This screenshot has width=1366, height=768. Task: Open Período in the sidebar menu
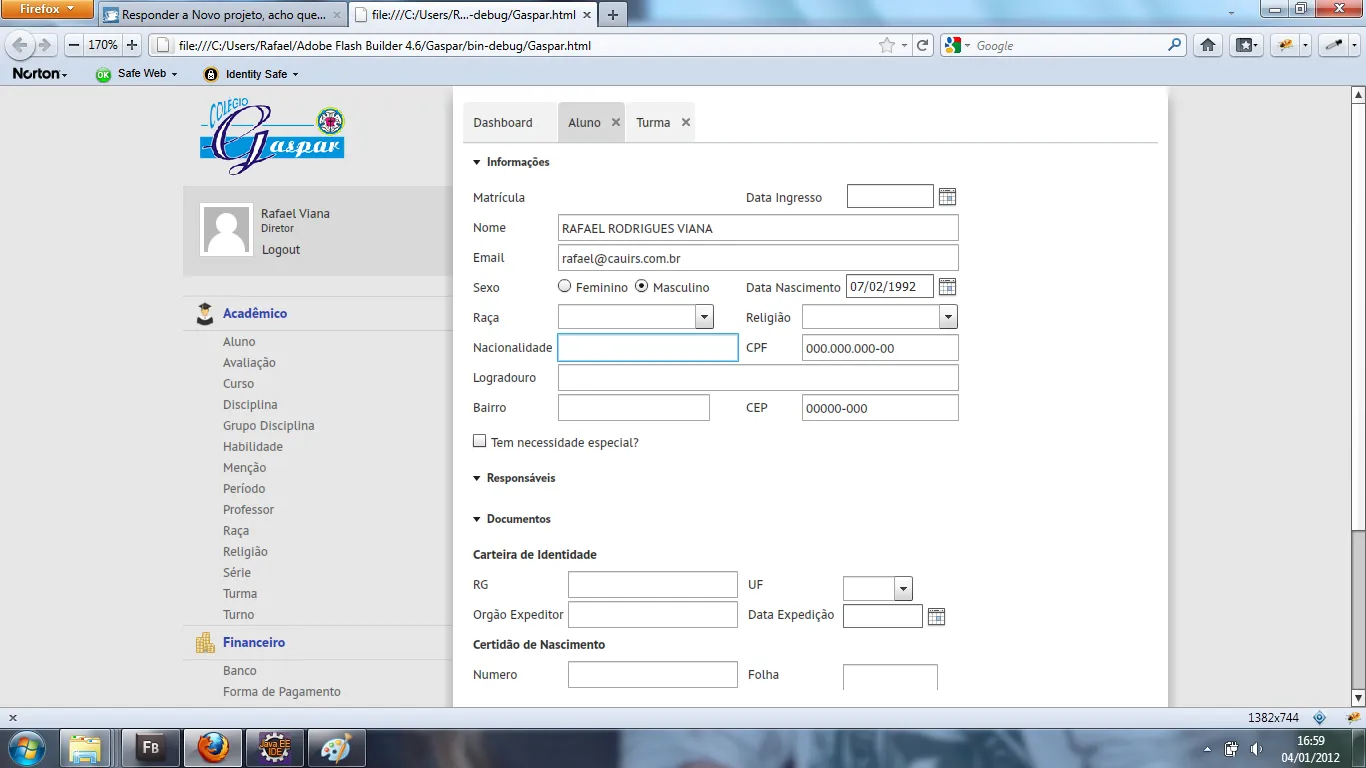244,489
